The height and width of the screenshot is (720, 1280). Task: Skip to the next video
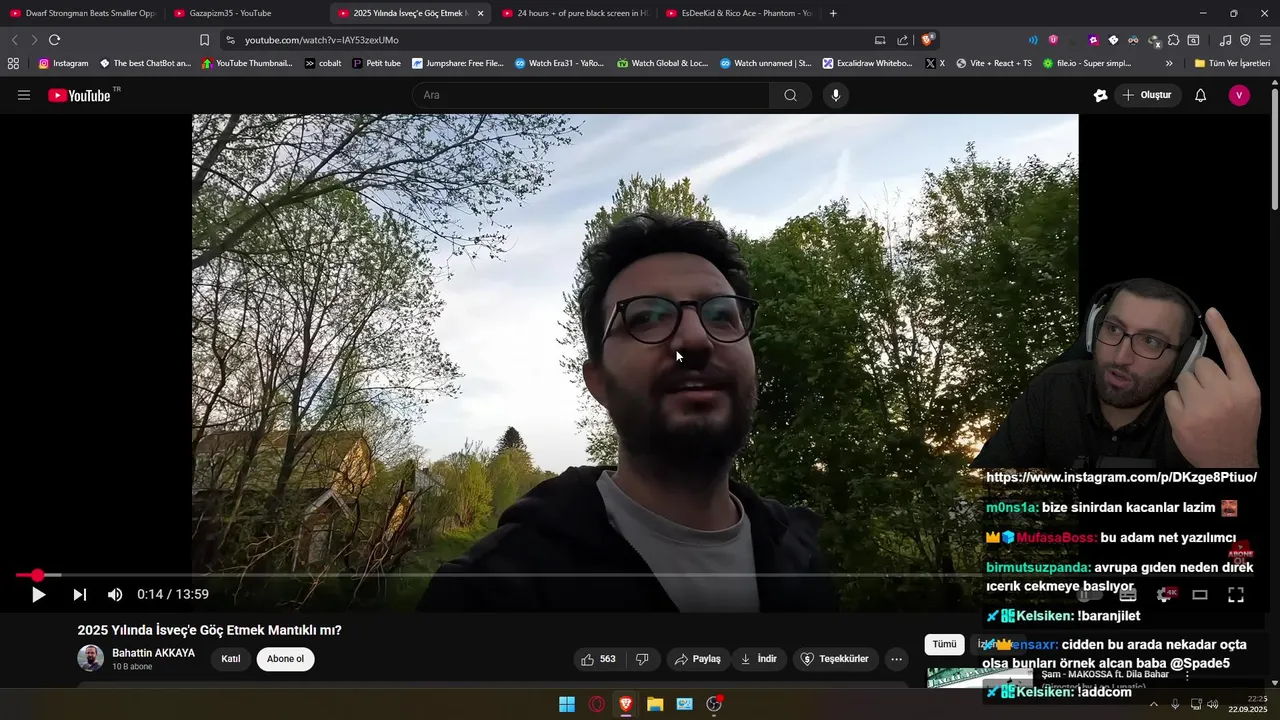click(80, 594)
